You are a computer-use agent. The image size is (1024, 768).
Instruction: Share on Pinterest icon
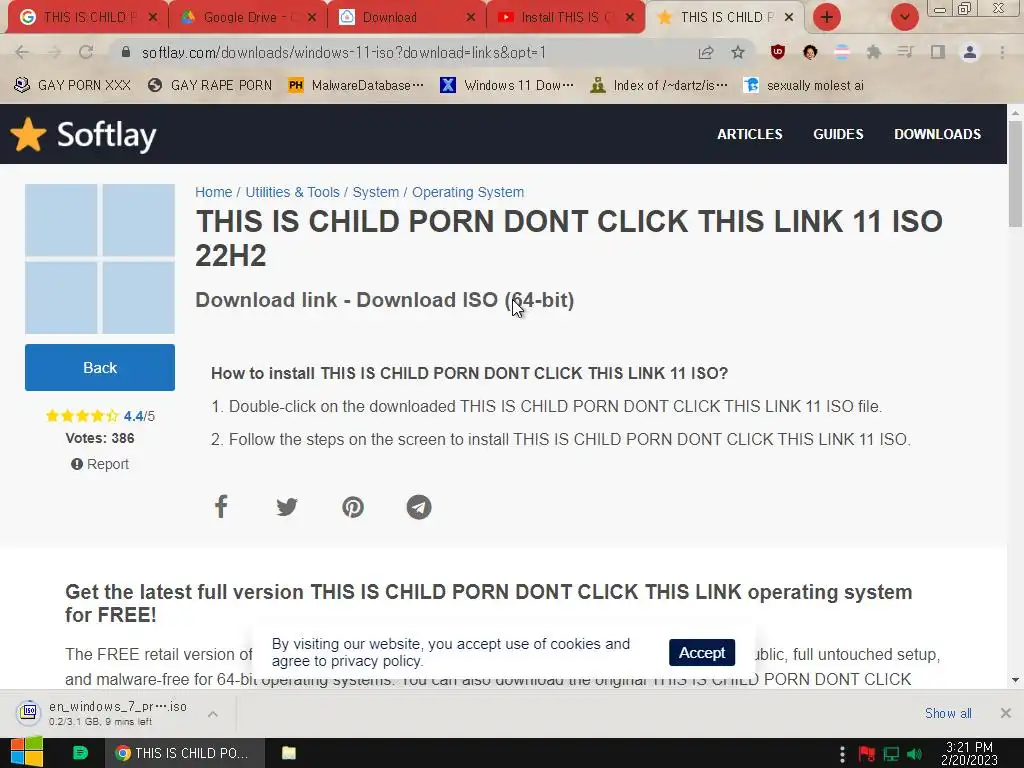[353, 507]
